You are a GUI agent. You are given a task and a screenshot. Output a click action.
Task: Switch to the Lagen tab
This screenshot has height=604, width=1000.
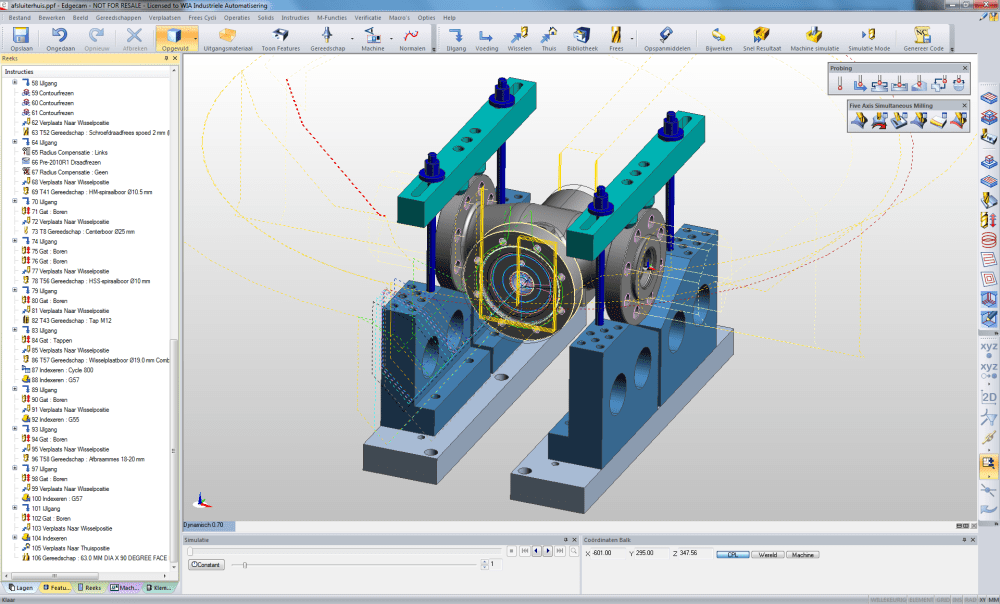pos(20,587)
